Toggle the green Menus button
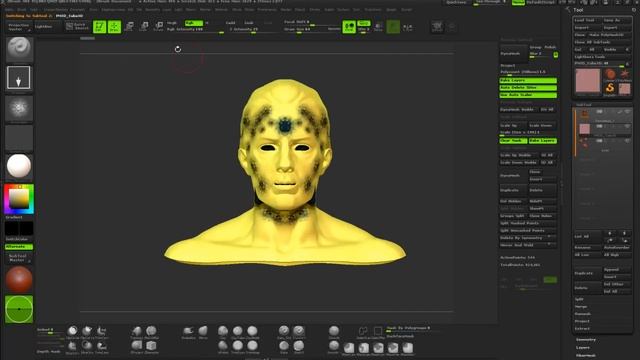 [518, 2]
